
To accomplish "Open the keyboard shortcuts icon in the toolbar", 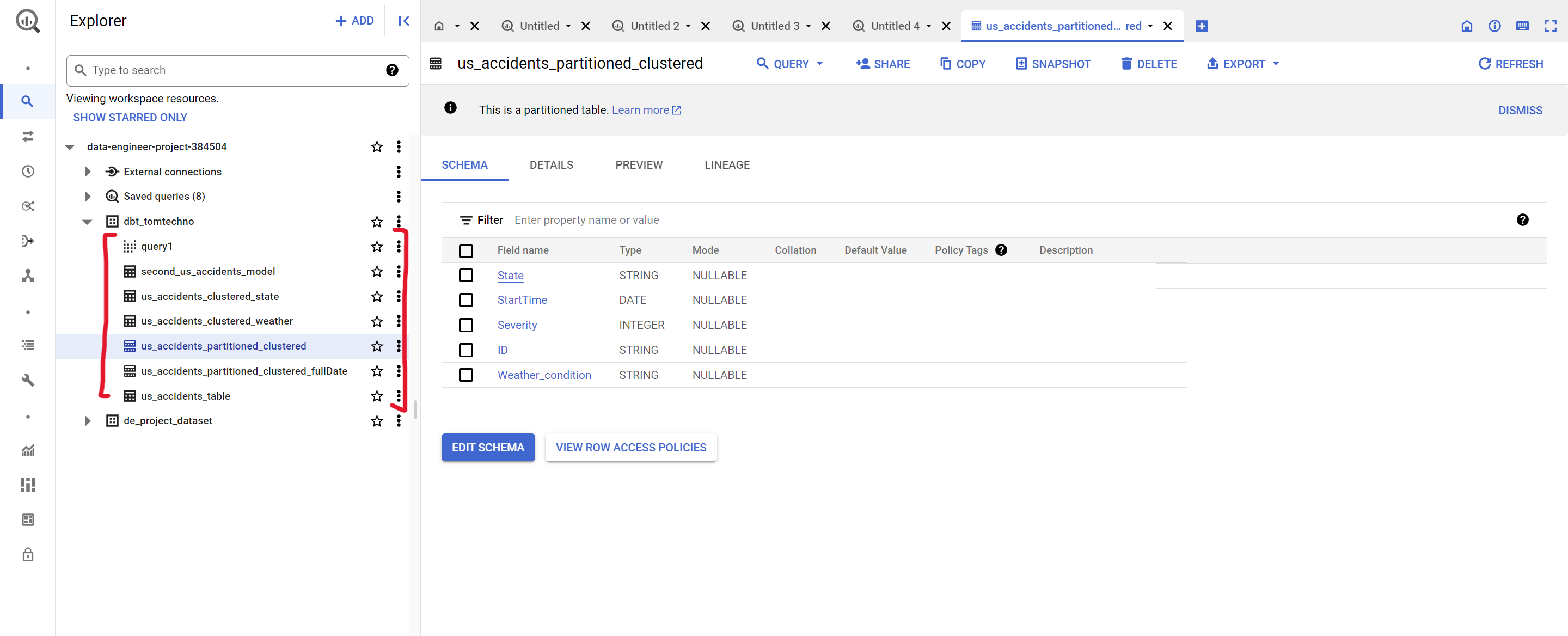I will point(1522,26).
